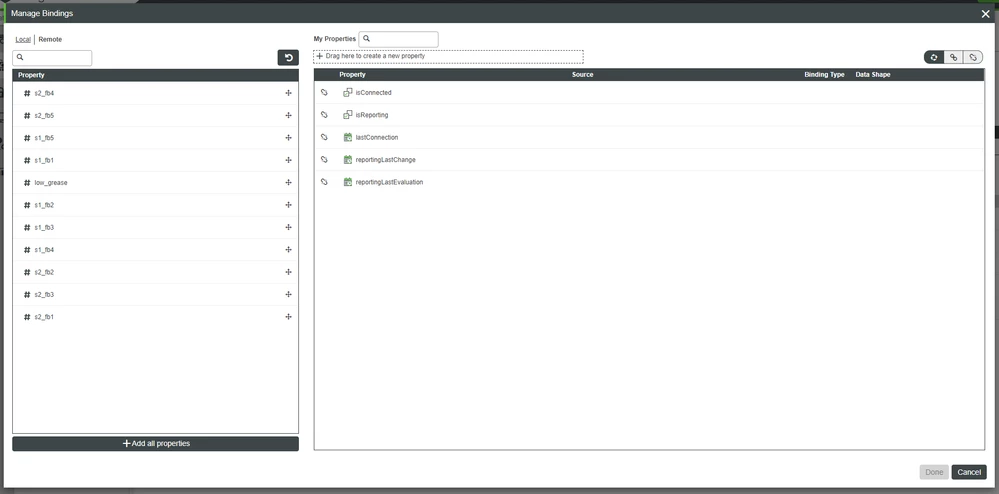
Task: Select the s2_fb3 property row
Action: coord(155,294)
